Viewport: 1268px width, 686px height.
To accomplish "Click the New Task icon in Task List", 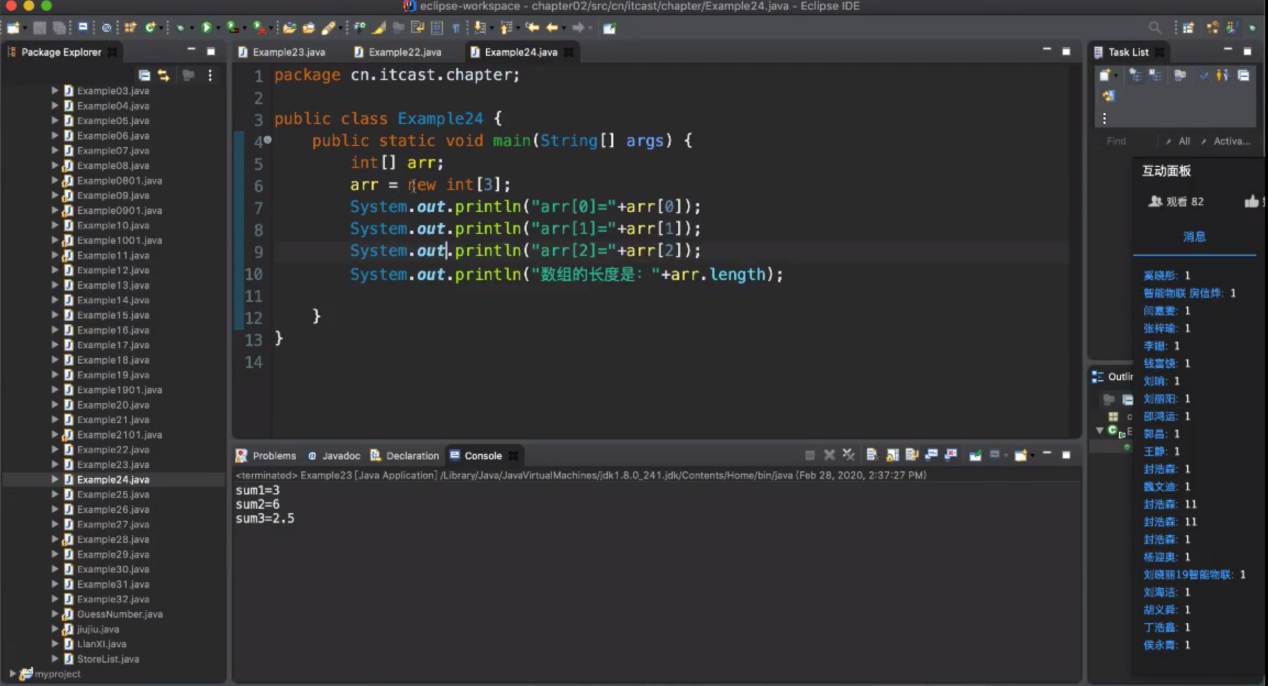I will [x=1106, y=76].
